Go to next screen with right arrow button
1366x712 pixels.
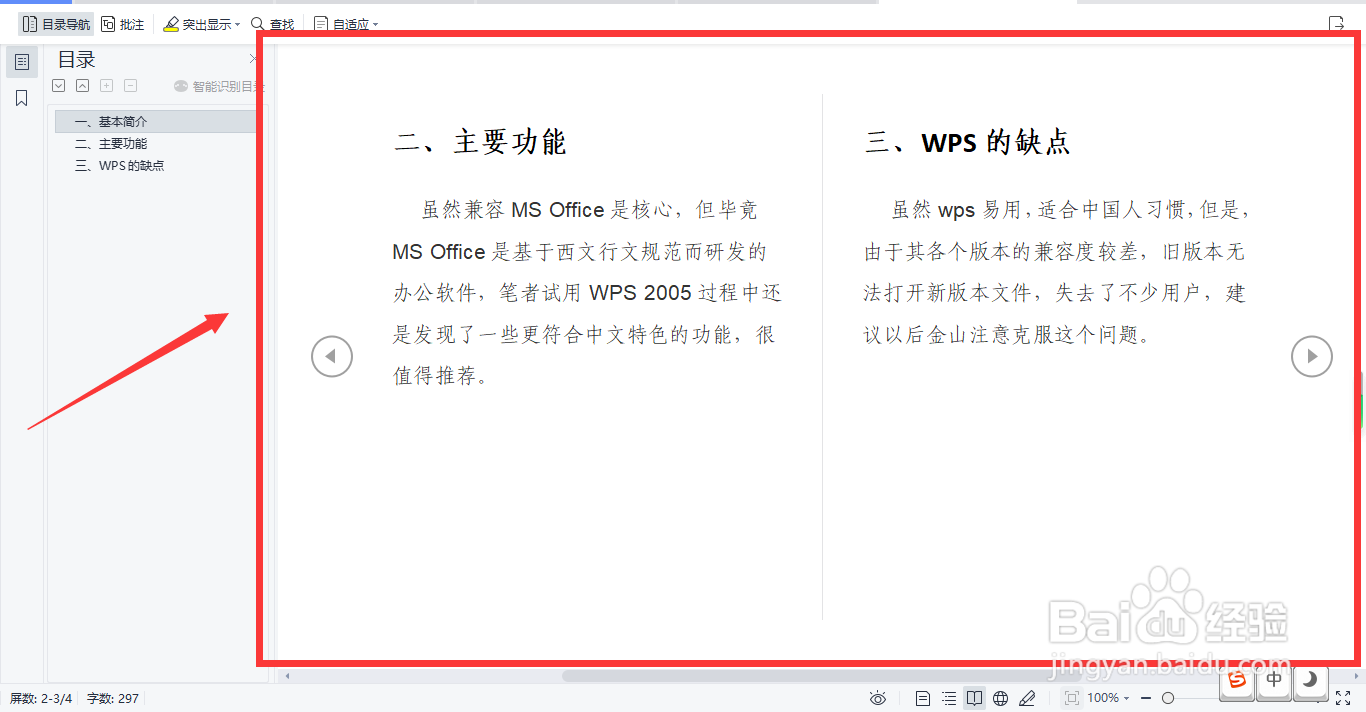(1312, 356)
